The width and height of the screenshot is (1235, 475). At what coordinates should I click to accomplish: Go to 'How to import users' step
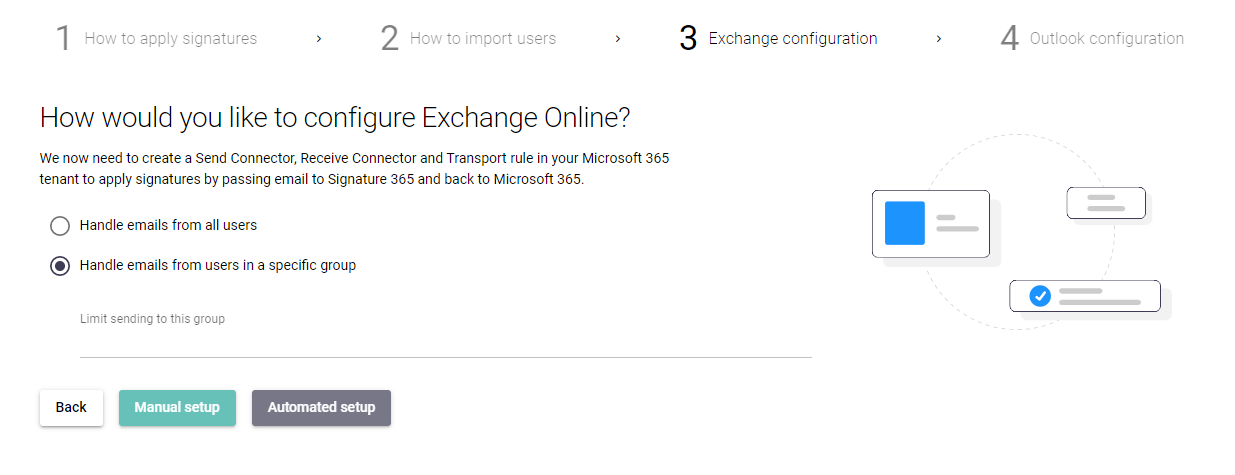483,39
